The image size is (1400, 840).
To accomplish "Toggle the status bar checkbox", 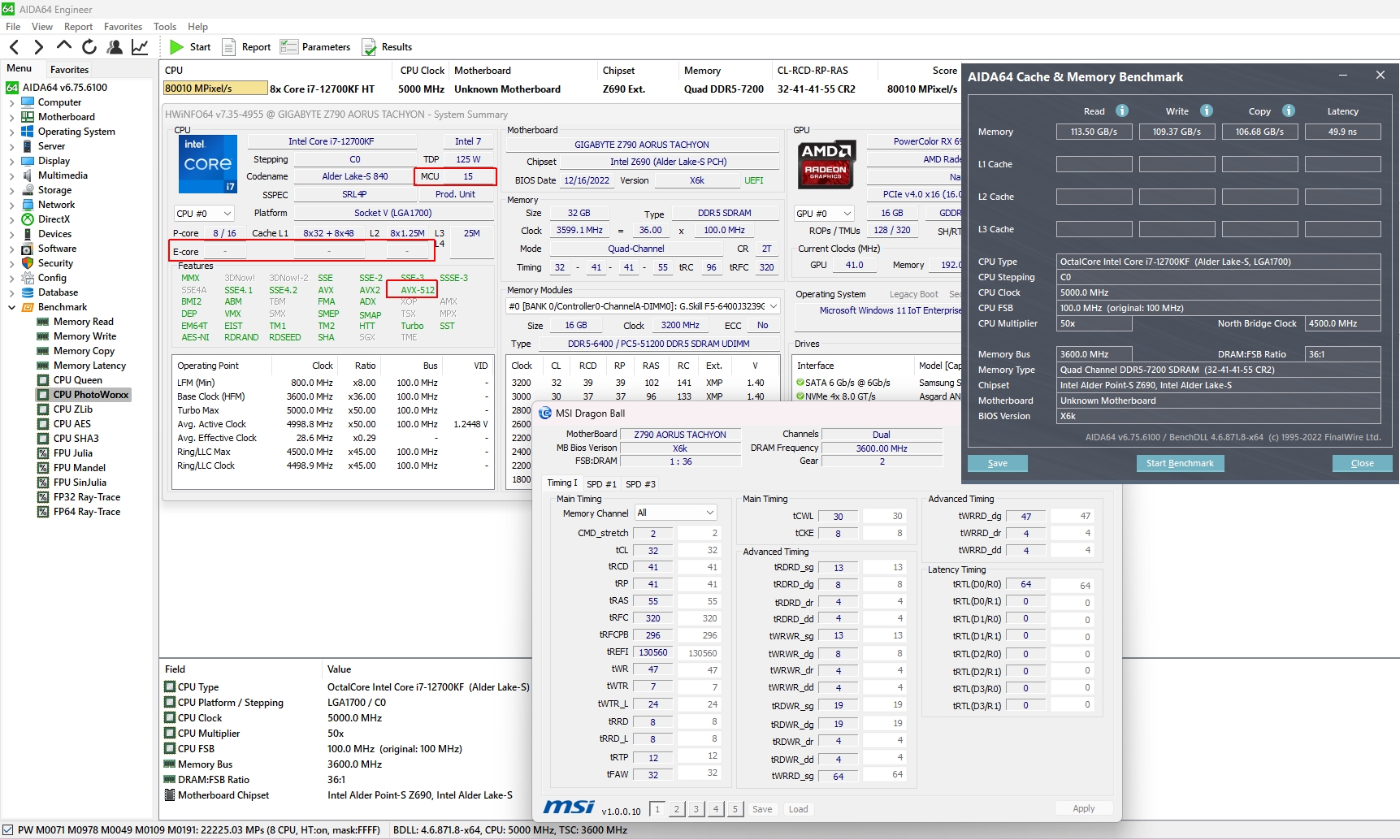I will pos(8,830).
